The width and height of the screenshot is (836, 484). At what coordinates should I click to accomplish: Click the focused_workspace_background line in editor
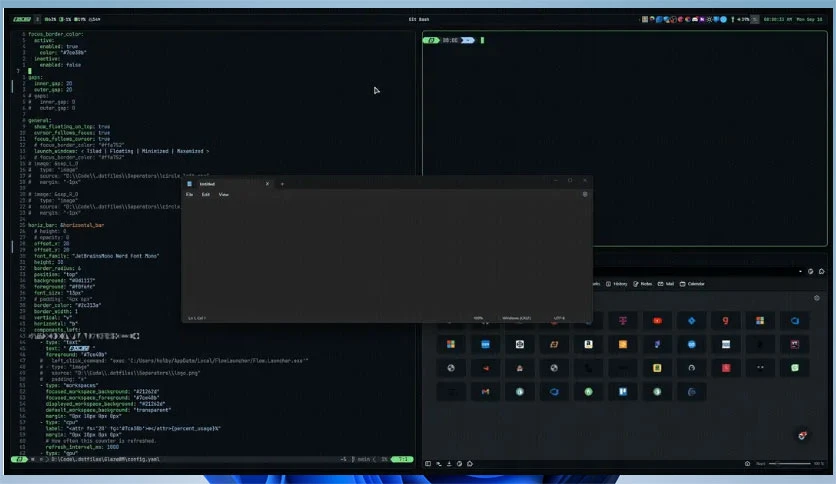click(x=102, y=392)
